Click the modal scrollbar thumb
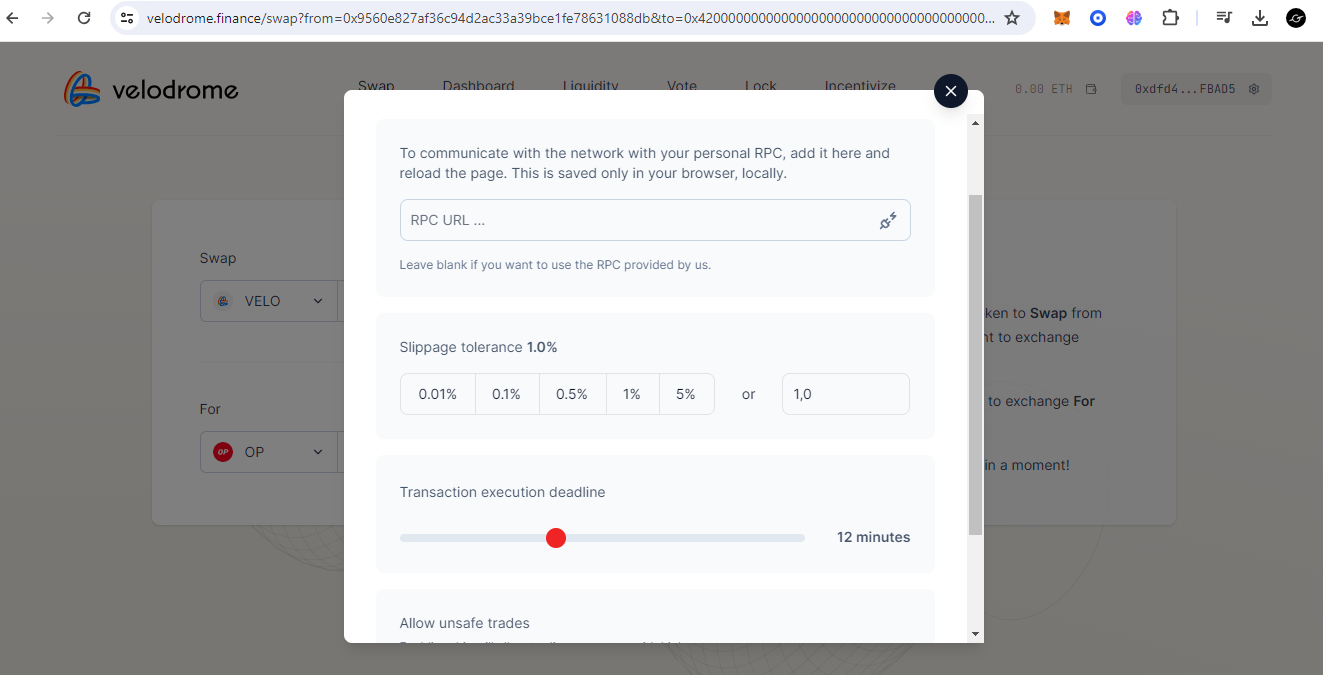Viewport: 1323px width, 675px height. click(x=975, y=365)
